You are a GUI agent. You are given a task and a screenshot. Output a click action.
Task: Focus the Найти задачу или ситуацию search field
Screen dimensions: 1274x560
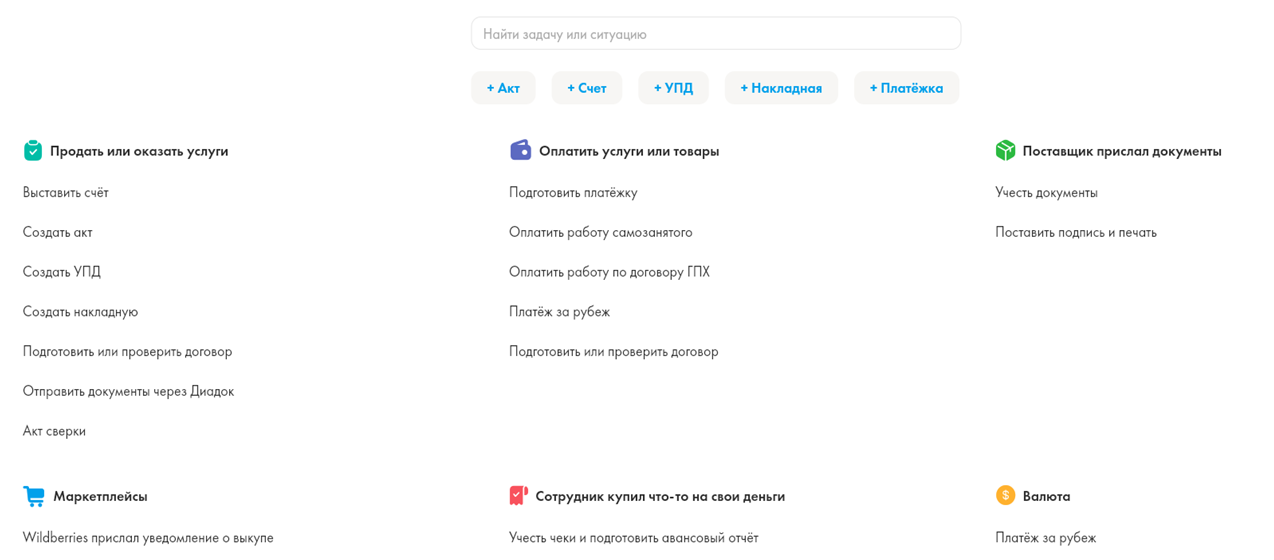click(716, 34)
